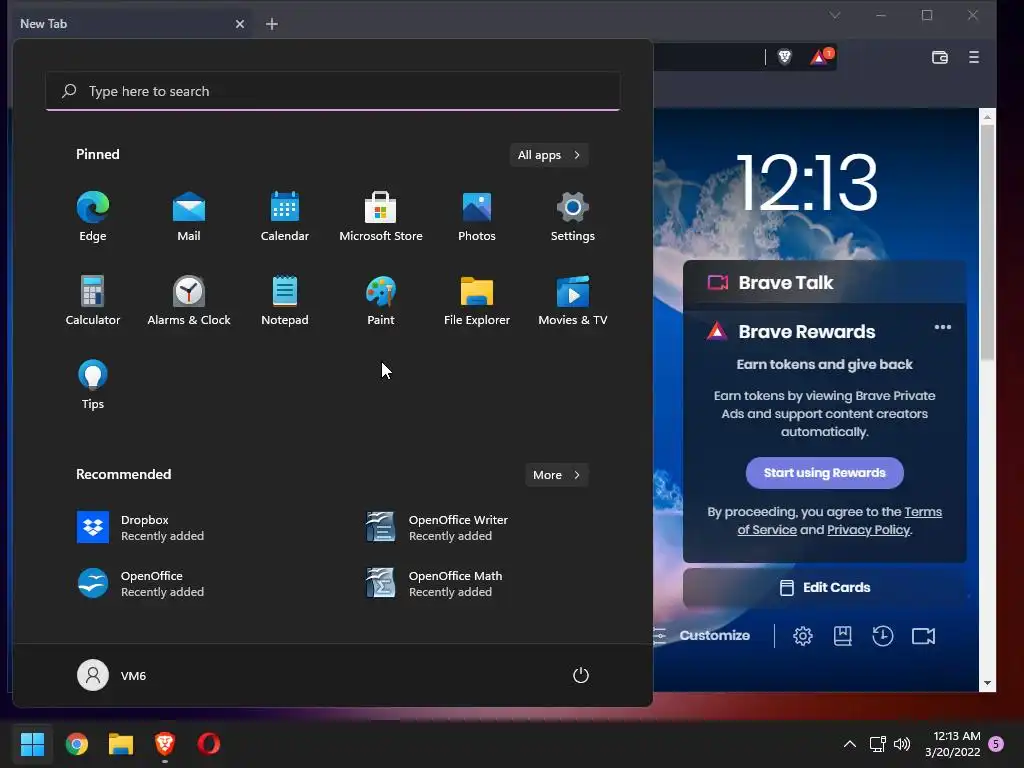Viewport: 1024px width, 768px height.
Task: Open history icon on new tab page
Action: tap(882, 635)
